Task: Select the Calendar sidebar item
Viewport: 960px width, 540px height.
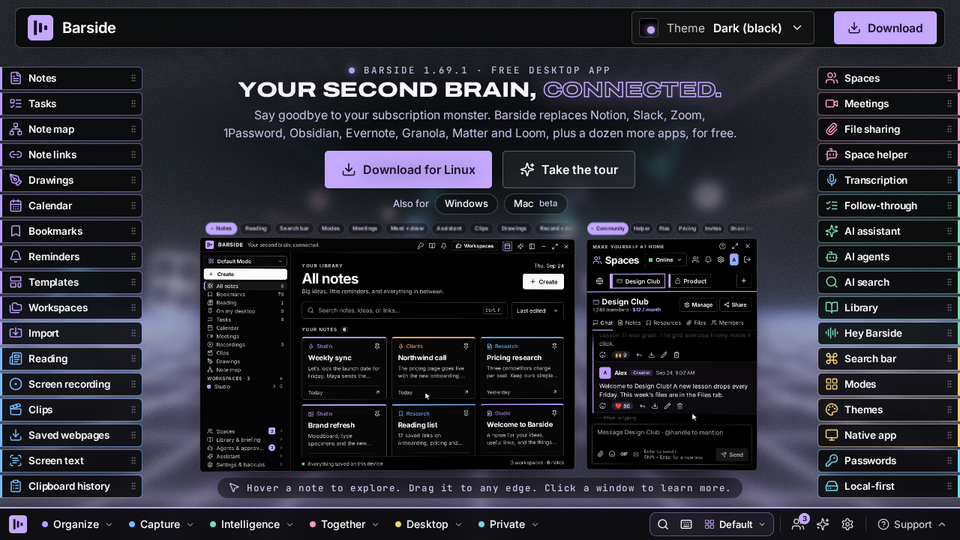Action: click(72, 206)
